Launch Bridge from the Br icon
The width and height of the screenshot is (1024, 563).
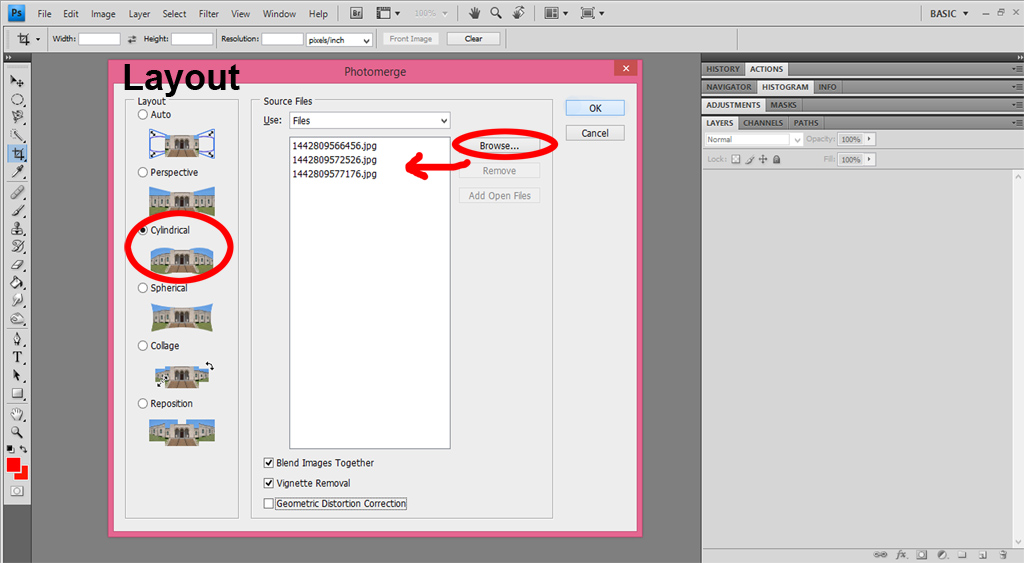(x=356, y=13)
